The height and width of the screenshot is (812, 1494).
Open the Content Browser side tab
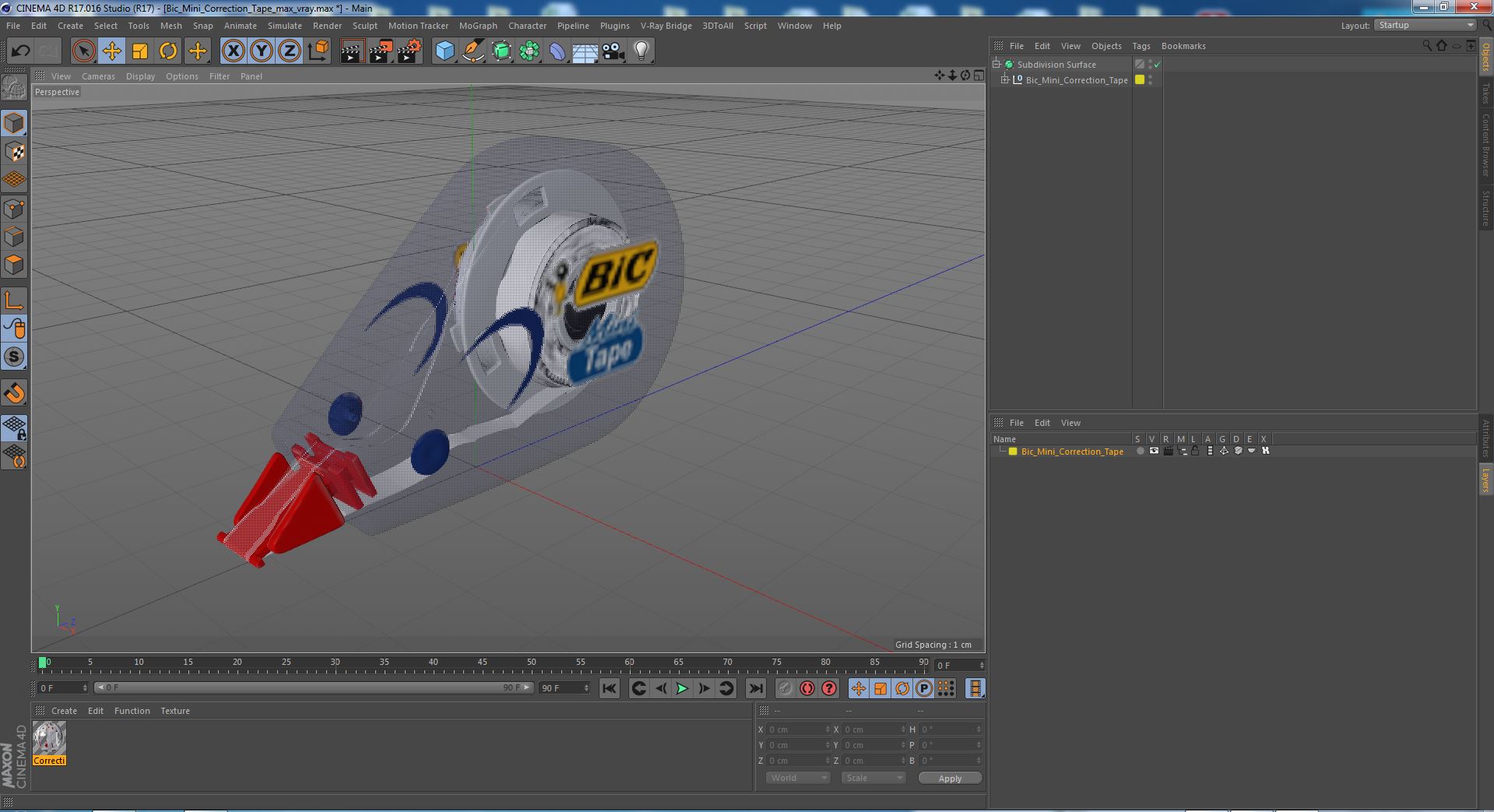1485,145
